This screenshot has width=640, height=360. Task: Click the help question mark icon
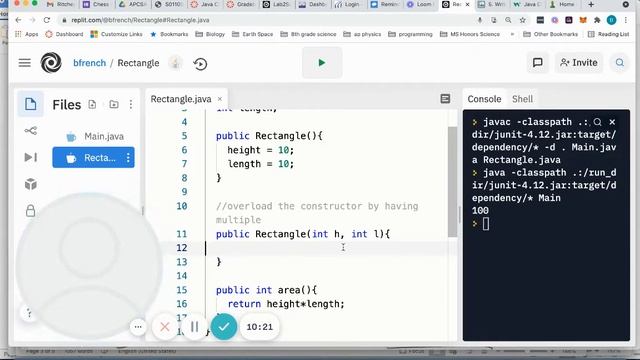(29, 313)
